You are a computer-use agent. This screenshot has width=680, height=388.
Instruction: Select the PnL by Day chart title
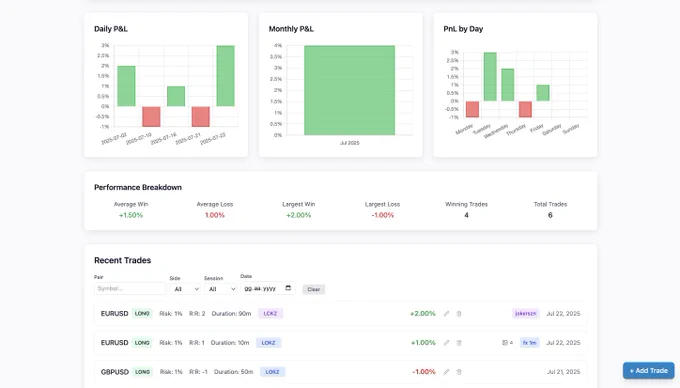pos(463,29)
